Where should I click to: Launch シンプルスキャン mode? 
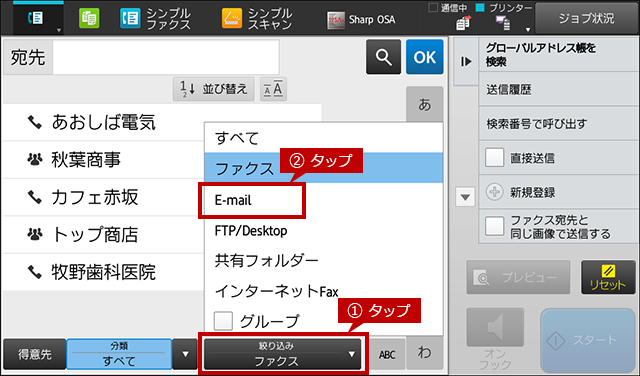[x=257, y=19]
